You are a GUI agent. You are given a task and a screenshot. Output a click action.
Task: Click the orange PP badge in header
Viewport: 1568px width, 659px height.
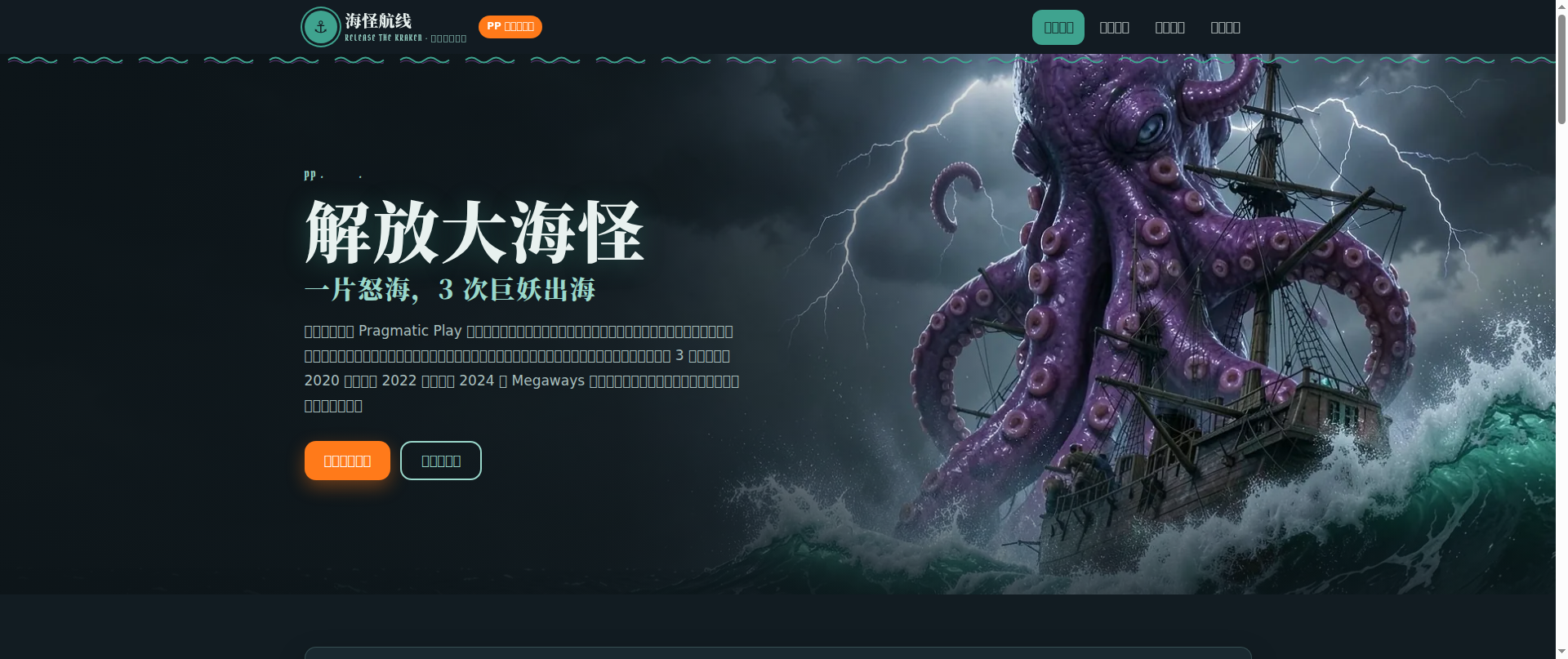tap(510, 27)
